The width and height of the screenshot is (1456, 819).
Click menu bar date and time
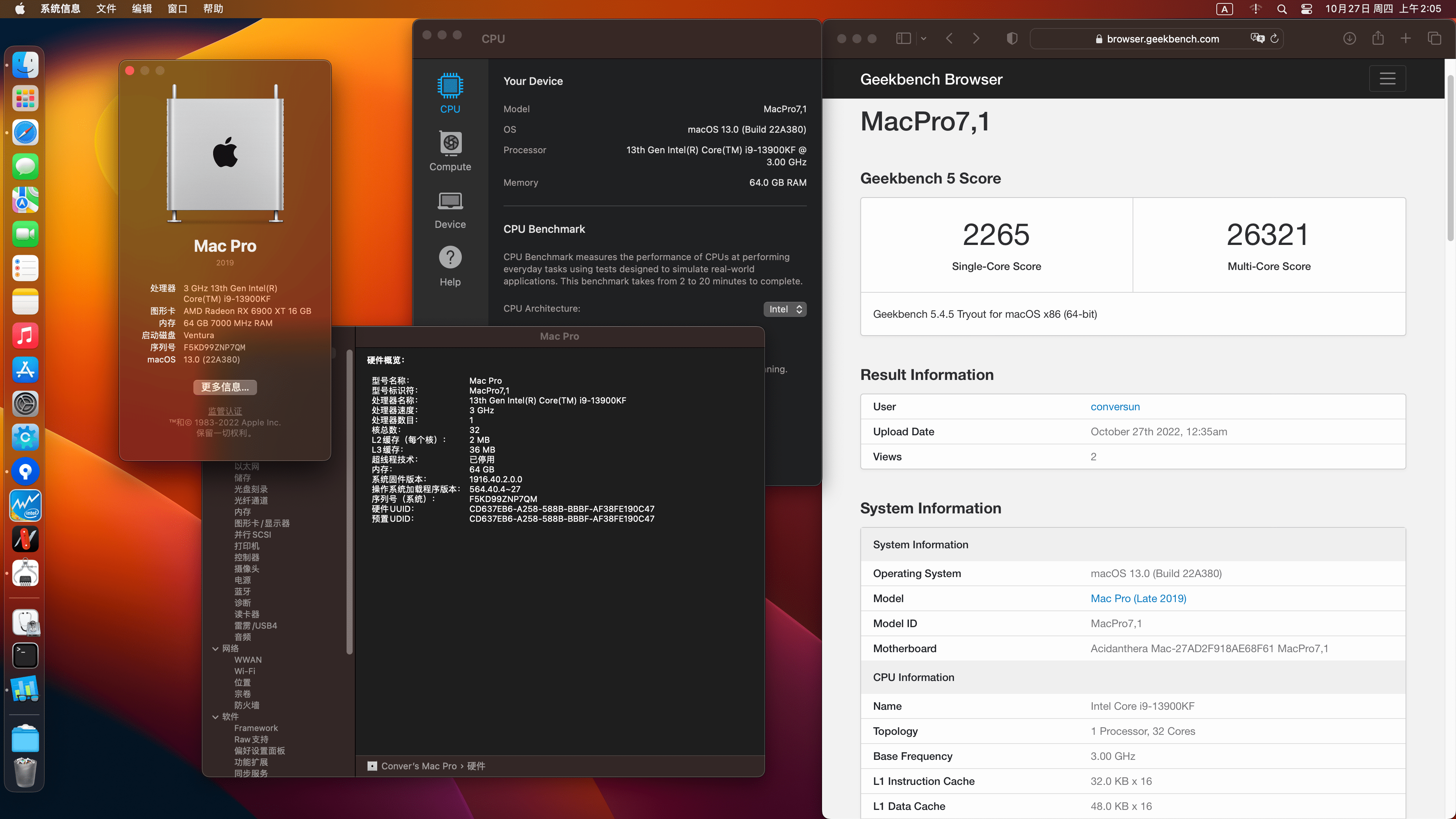(x=1382, y=9)
